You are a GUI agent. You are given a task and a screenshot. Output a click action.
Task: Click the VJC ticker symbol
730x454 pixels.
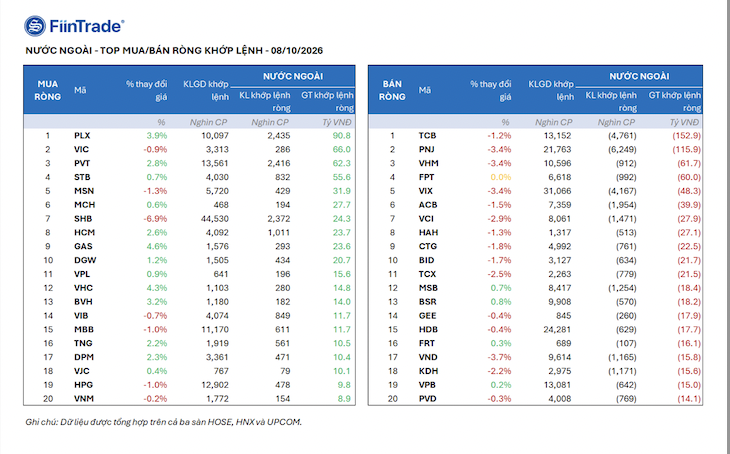(81, 371)
